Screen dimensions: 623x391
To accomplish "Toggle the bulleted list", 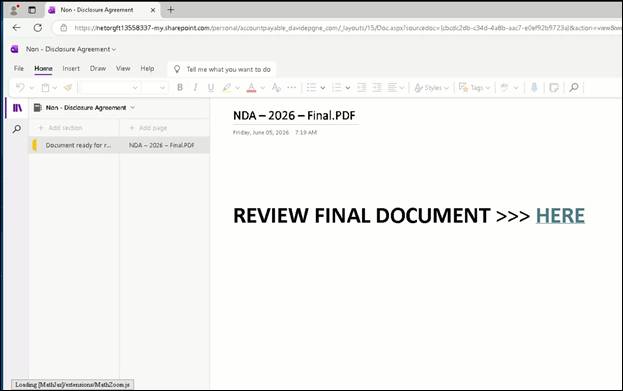I will [x=312, y=87].
